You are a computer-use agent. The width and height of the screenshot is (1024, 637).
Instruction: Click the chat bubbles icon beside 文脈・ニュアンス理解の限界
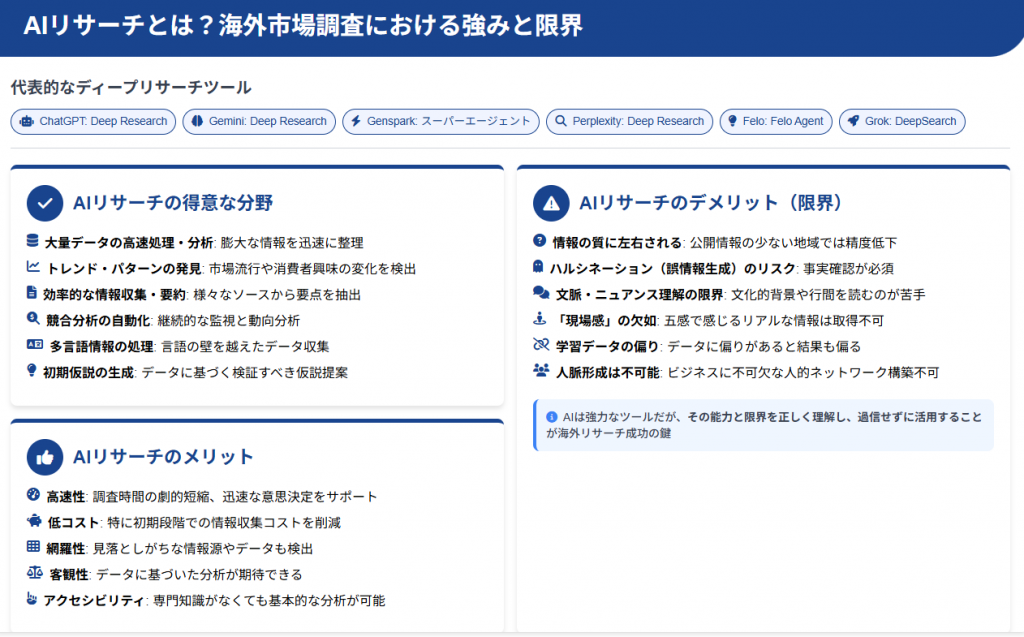tap(541, 293)
